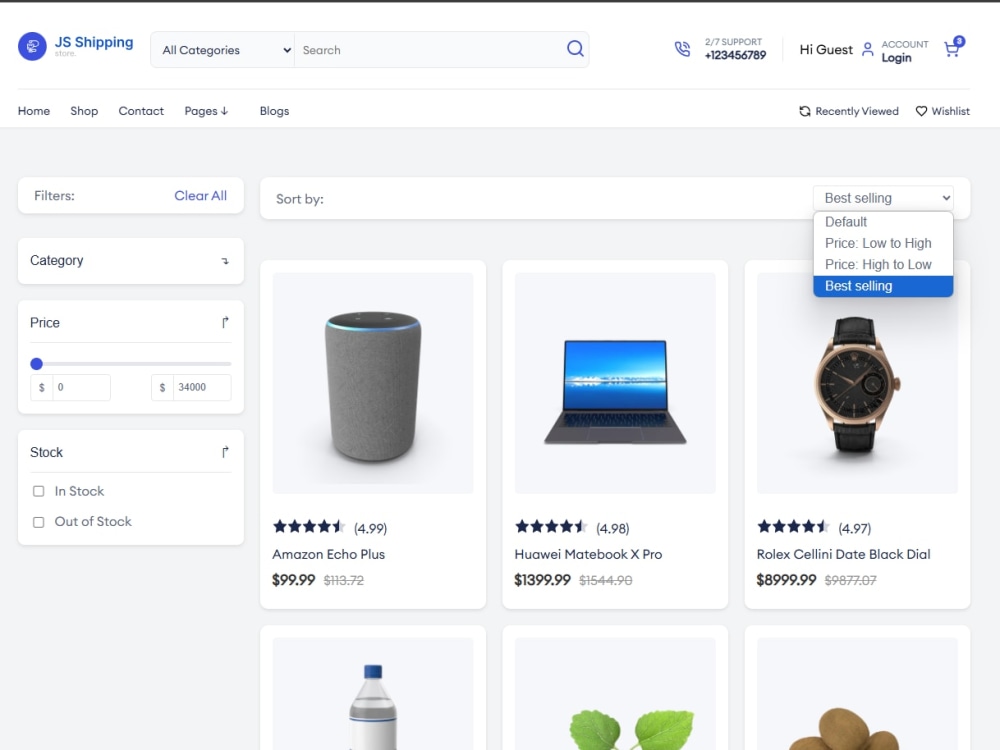Click Clear All filters link
The width and height of the screenshot is (1000, 750).
200,196
